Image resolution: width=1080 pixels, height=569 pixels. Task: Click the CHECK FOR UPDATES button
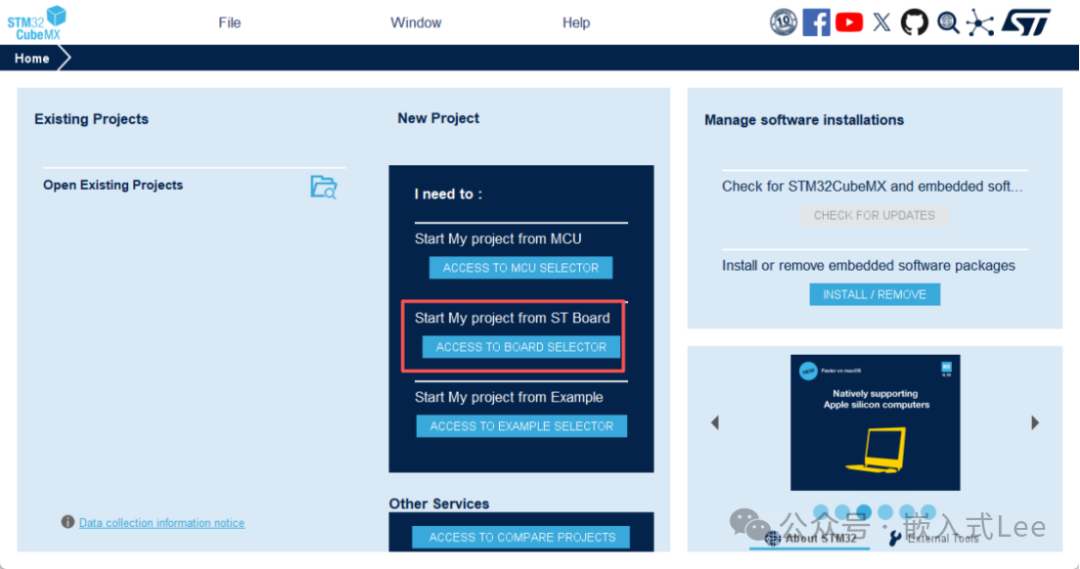pos(874,216)
